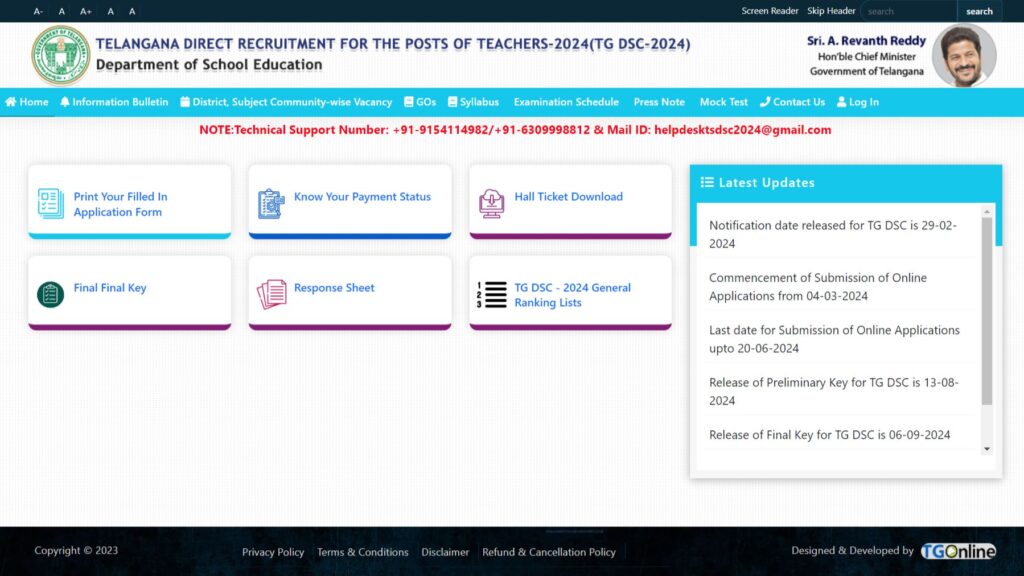This screenshot has width=1024, height=576.
Task: Click the pink Response Sheet papers icon
Action: coord(272,294)
